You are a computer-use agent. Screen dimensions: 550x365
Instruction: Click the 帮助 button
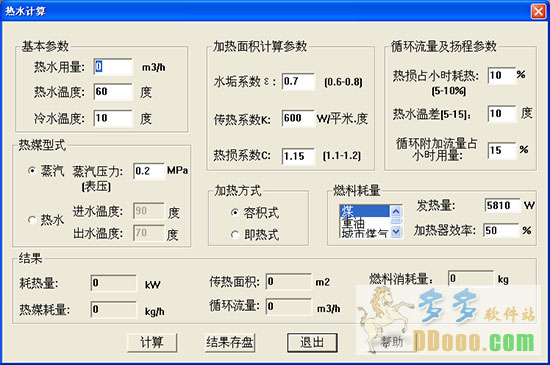click(x=391, y=342)
